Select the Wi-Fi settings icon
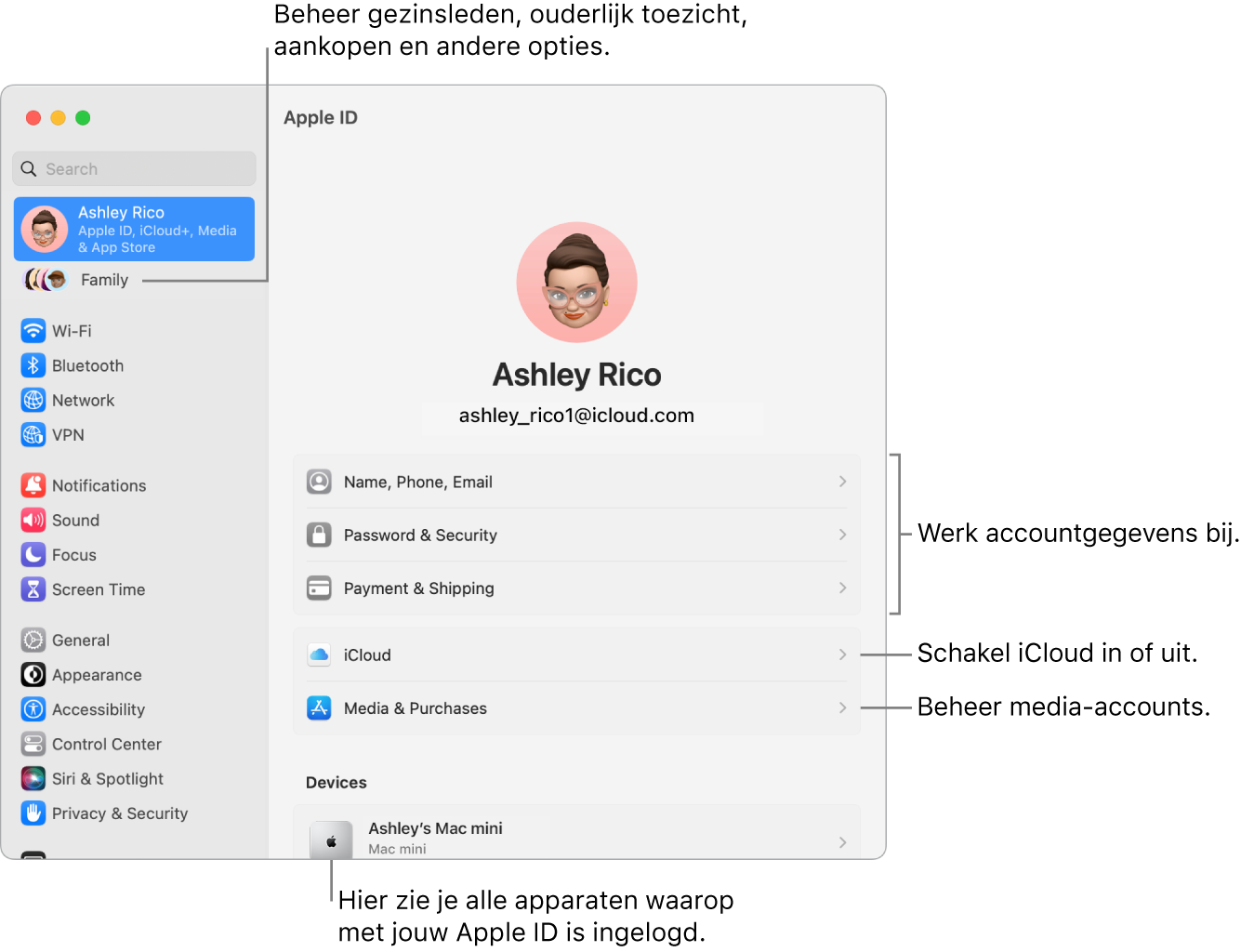 click(33, 331)
